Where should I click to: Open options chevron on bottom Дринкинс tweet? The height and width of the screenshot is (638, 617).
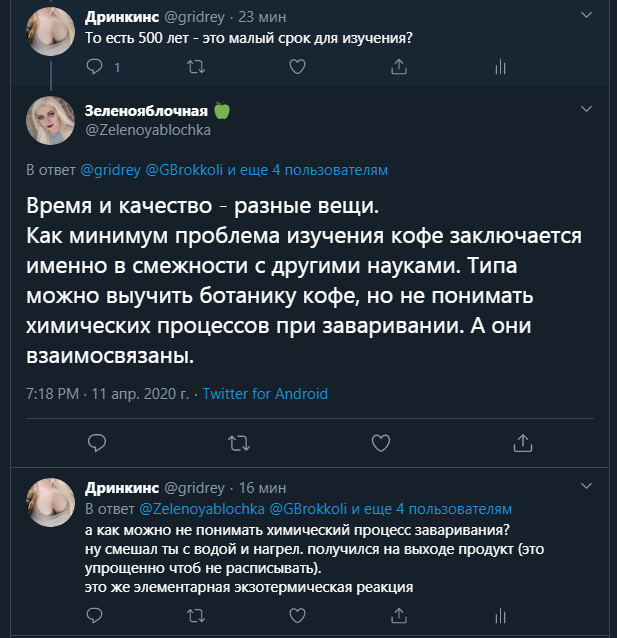(x=587, y=484)
